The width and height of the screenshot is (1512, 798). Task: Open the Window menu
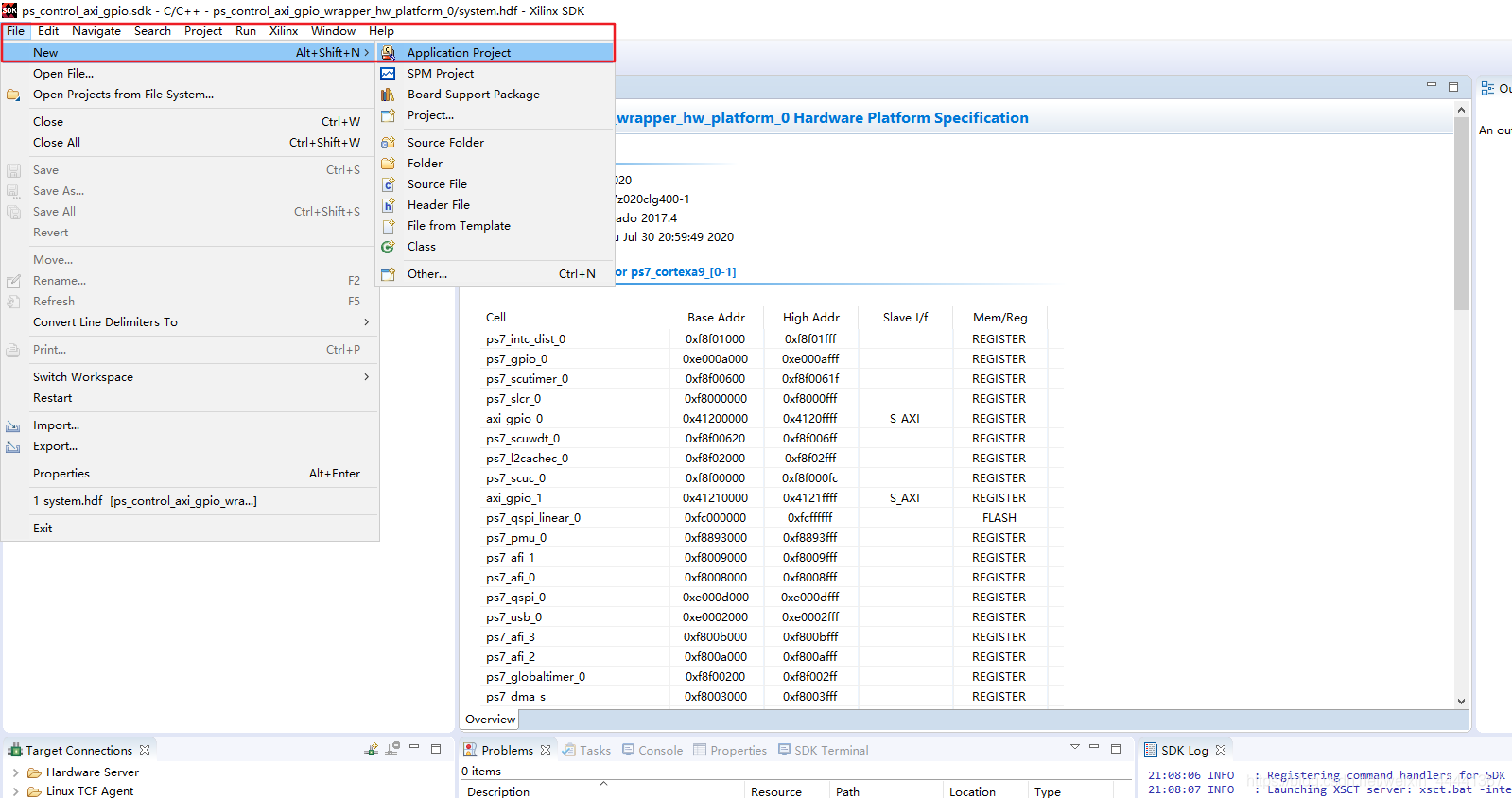pos(333,31)
